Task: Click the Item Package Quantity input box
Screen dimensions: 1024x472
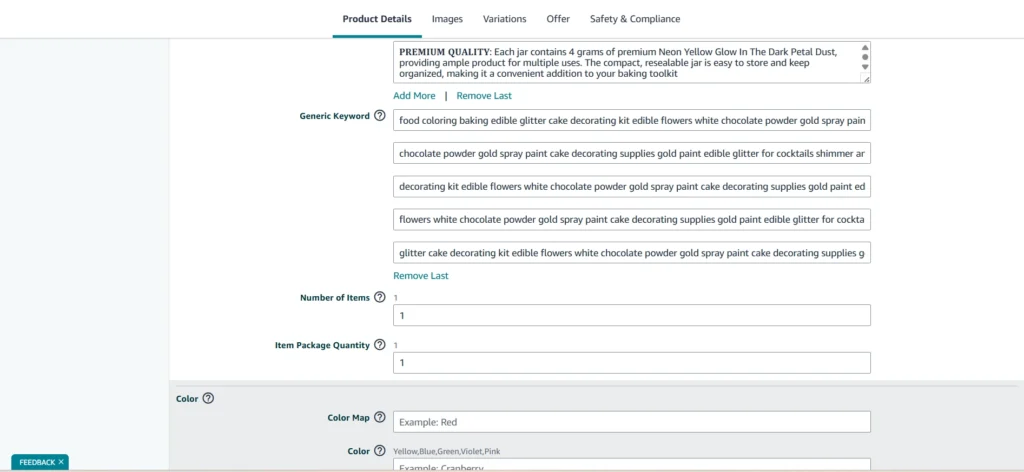Action: [631, 363]
